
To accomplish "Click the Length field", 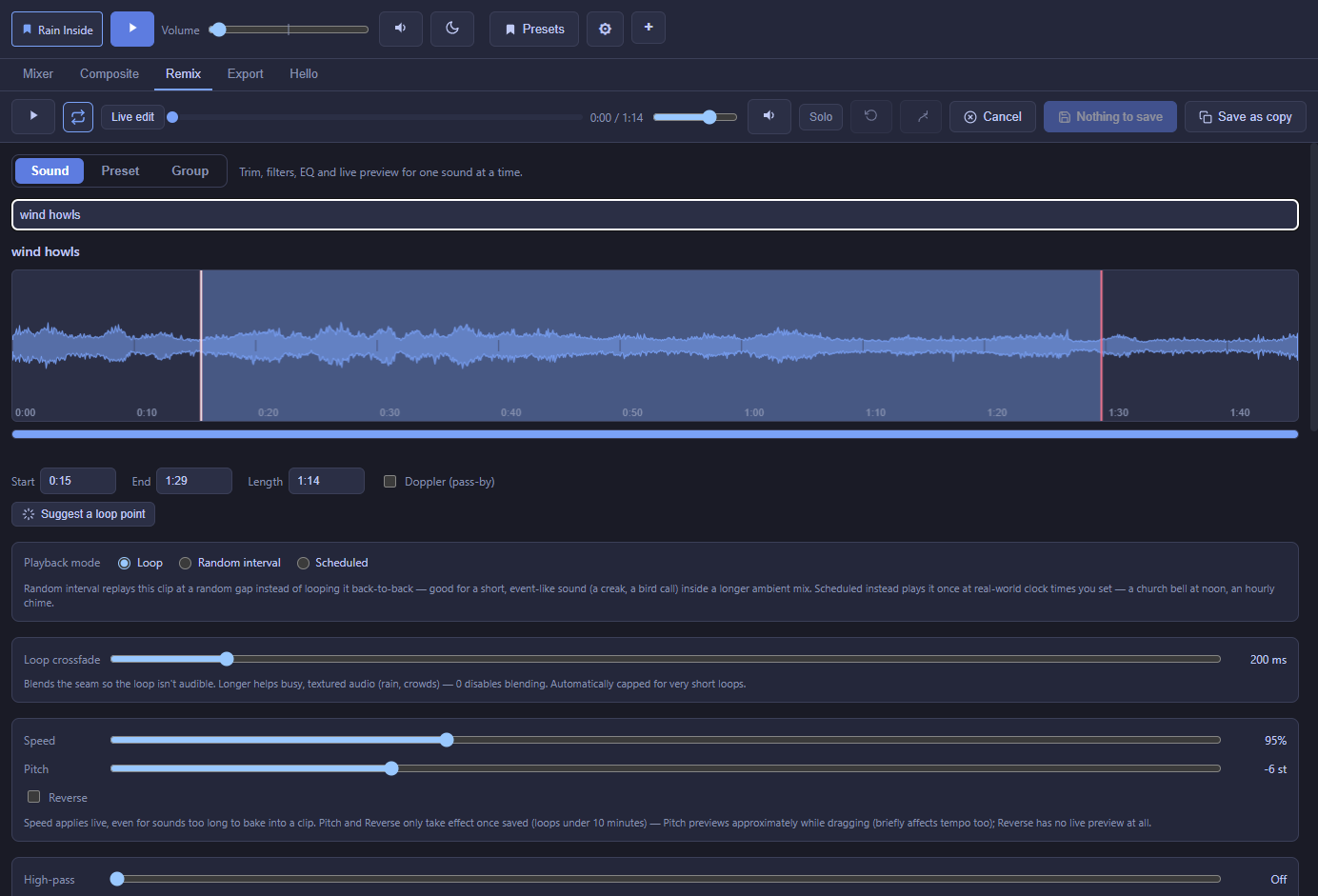I will 327,481.
